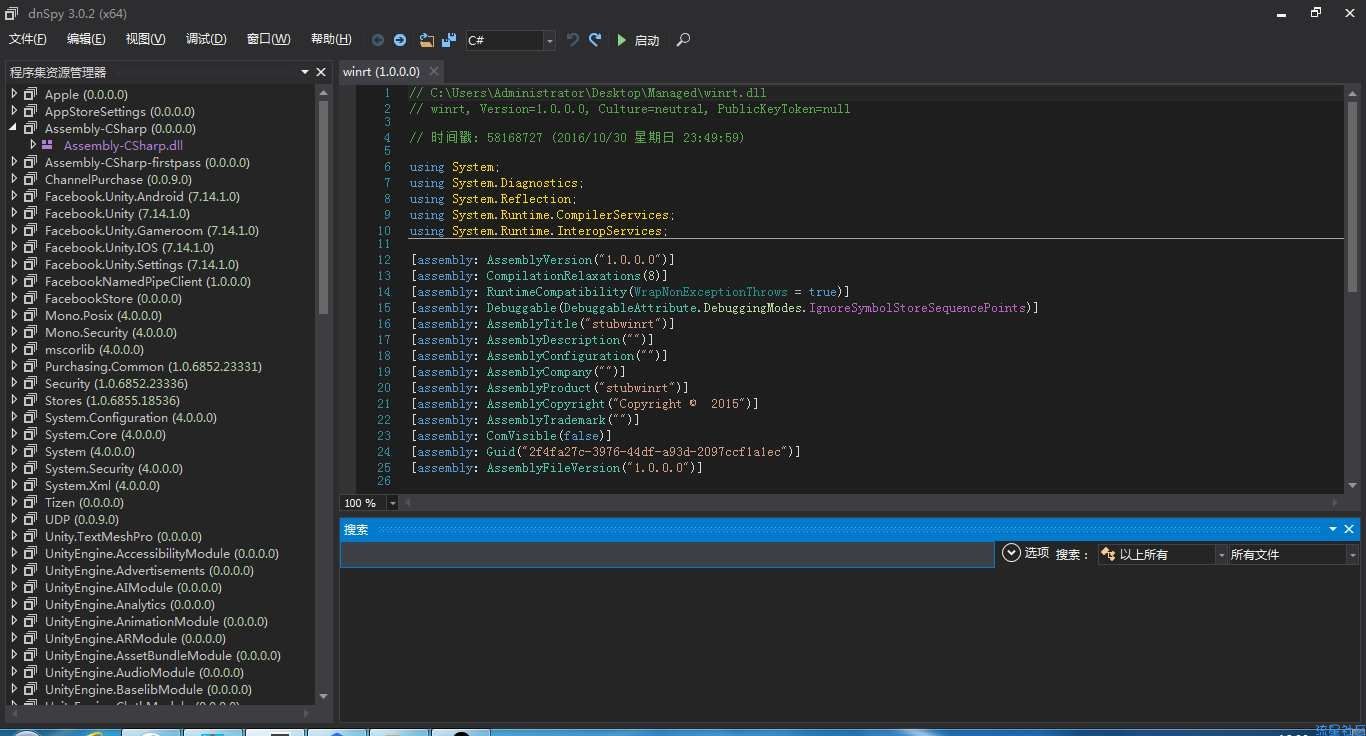Select Unity.TextMeshPro (0.0.0.0) assembly

[123, 536]
